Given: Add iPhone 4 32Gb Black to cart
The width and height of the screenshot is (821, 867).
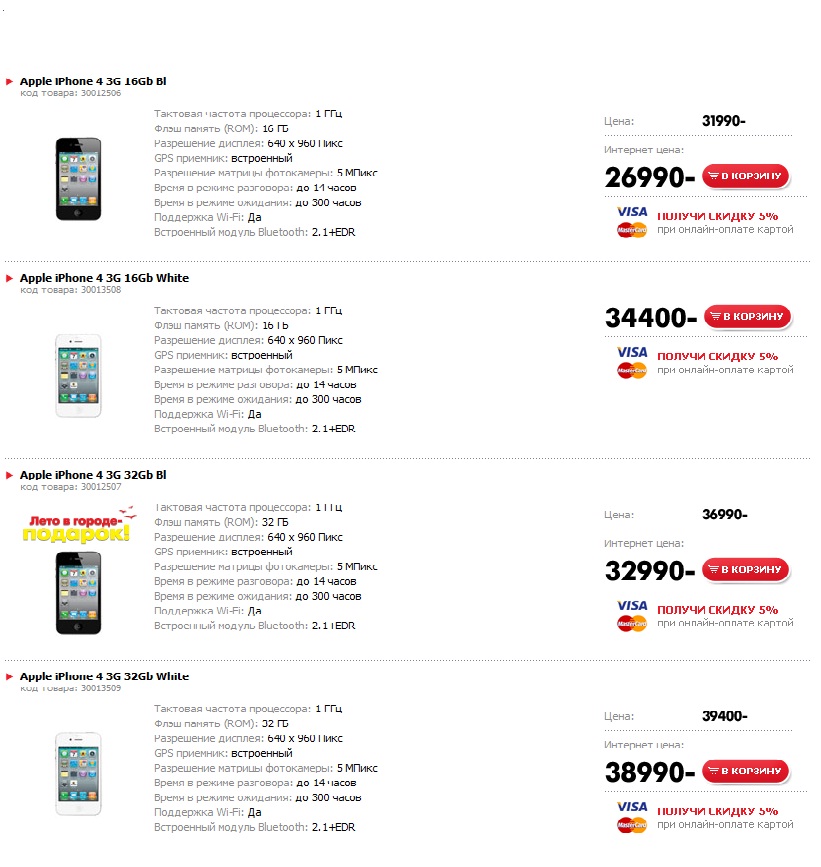Looking at the screenshot, I should [745, 570].
